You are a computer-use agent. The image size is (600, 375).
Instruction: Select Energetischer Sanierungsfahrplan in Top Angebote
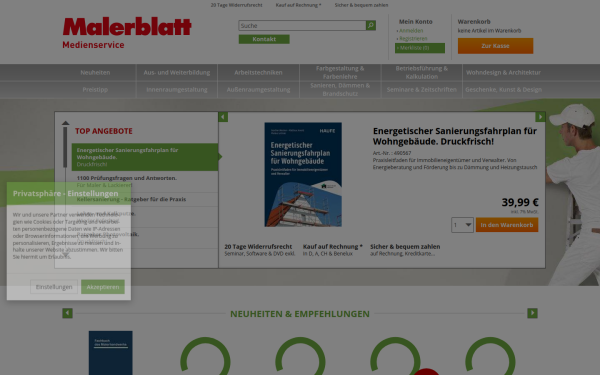click(145, 157)
